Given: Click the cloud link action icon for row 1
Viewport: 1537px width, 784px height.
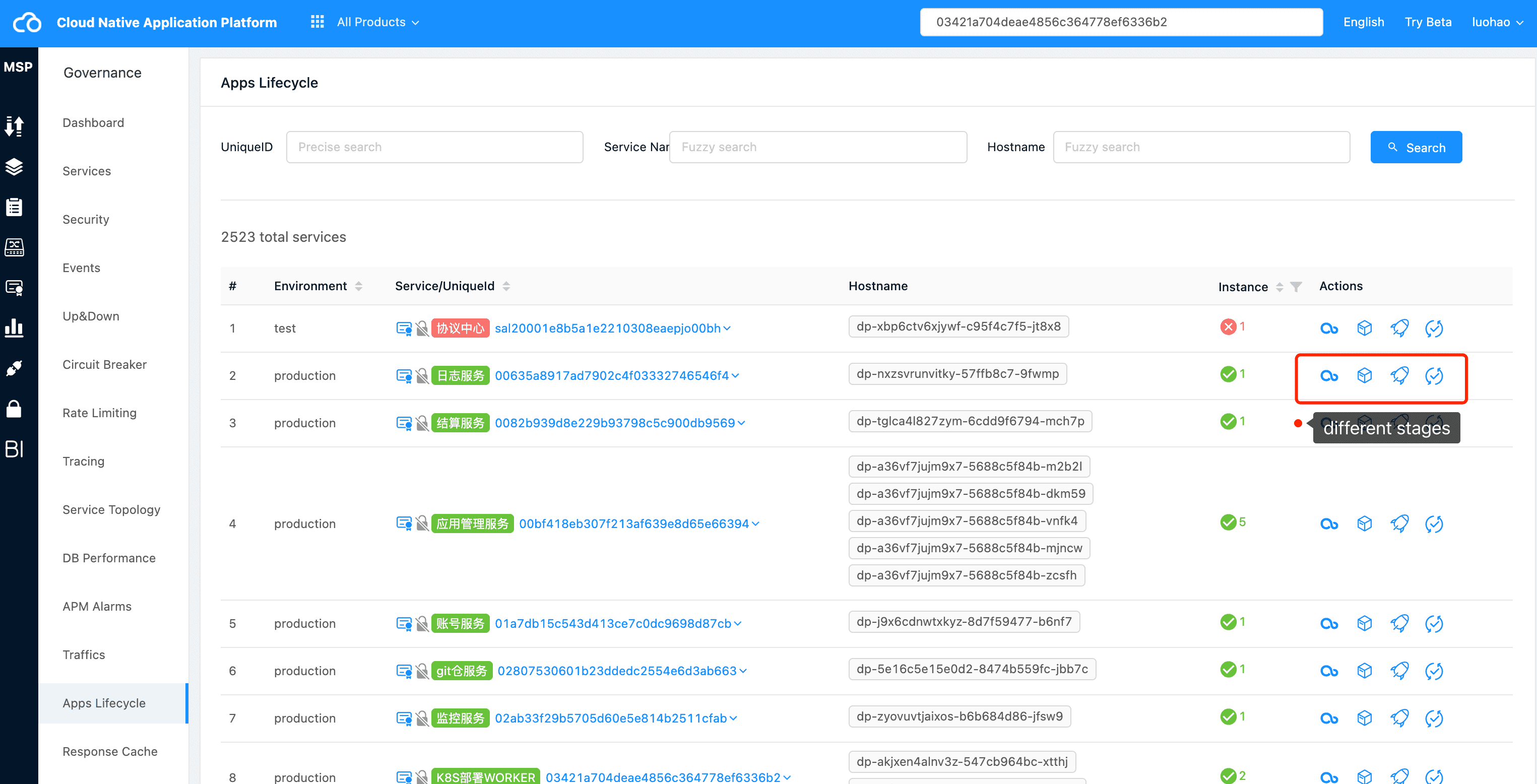Looking at the screenshot, I should click(x=1329, y=328).
